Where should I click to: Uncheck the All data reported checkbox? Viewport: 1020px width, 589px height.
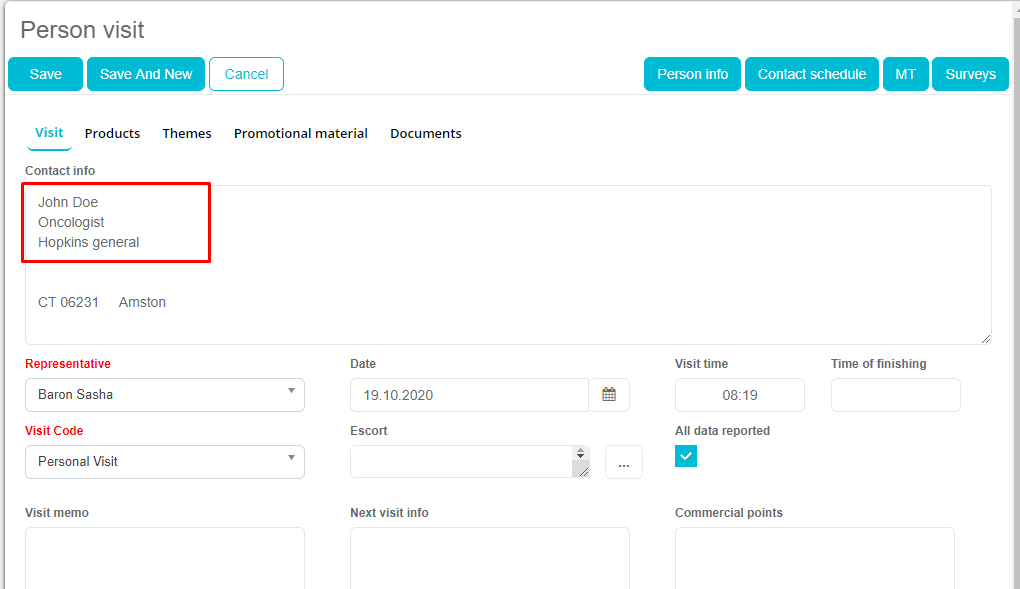click(686, 456)
